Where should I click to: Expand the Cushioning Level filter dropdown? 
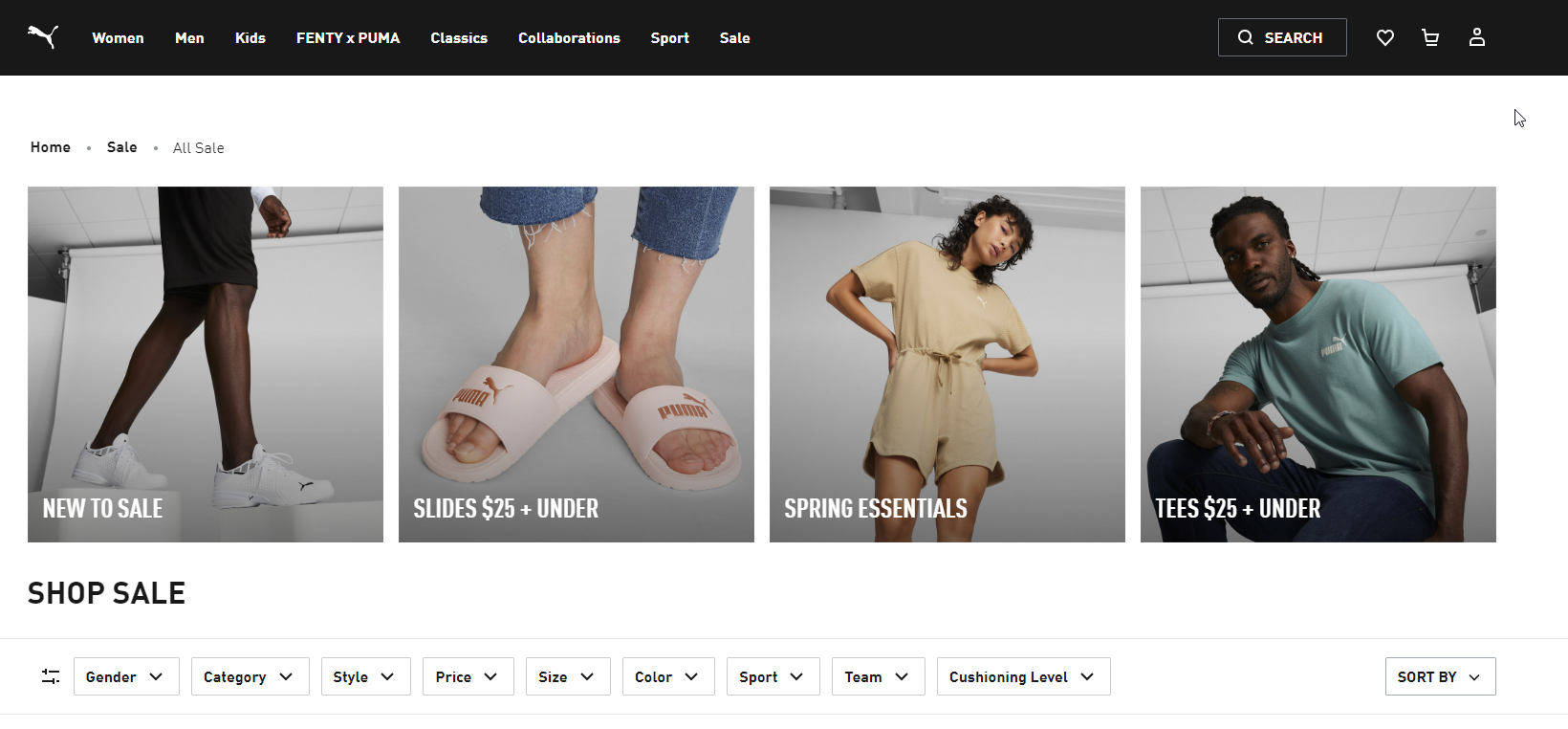1024,676
